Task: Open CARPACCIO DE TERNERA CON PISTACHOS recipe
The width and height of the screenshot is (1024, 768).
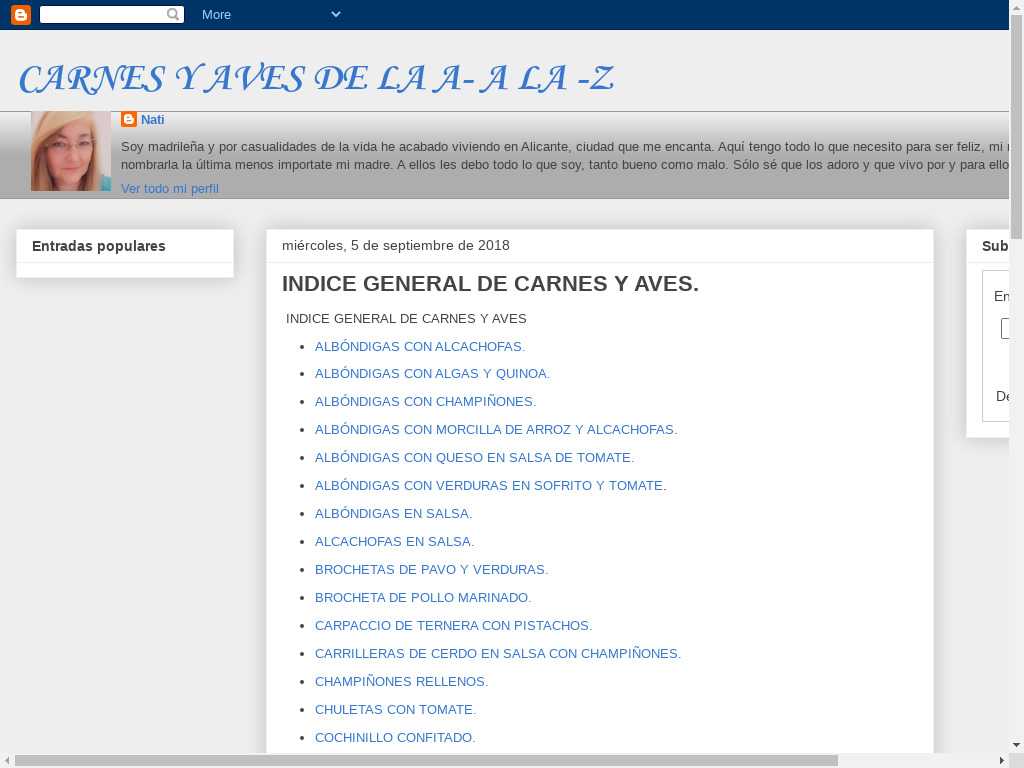Action: [x=453, y=625]
